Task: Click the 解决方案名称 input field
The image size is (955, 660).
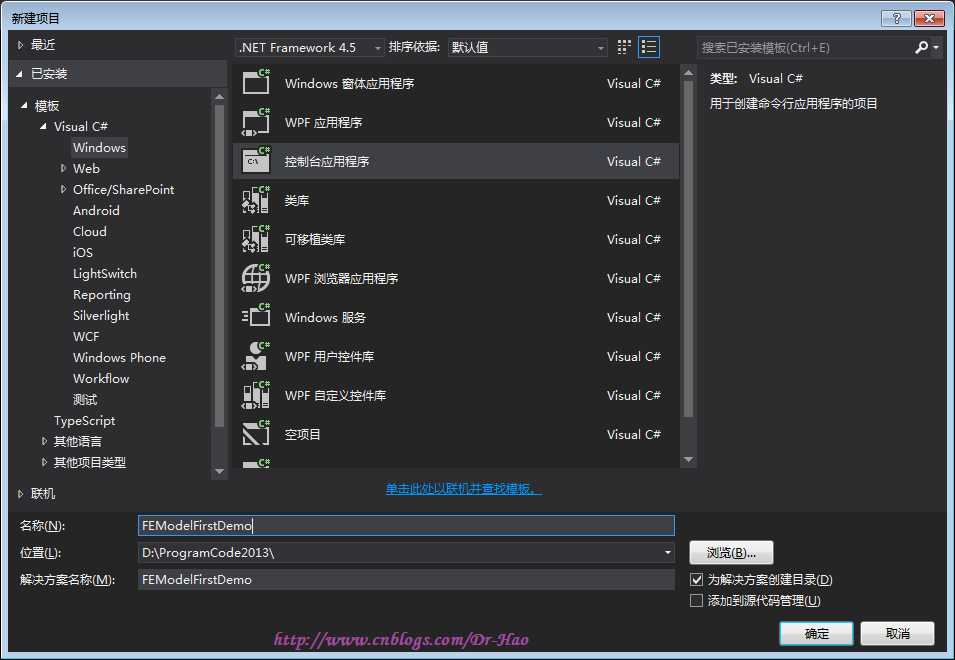Action: click(x=406, y=579)
